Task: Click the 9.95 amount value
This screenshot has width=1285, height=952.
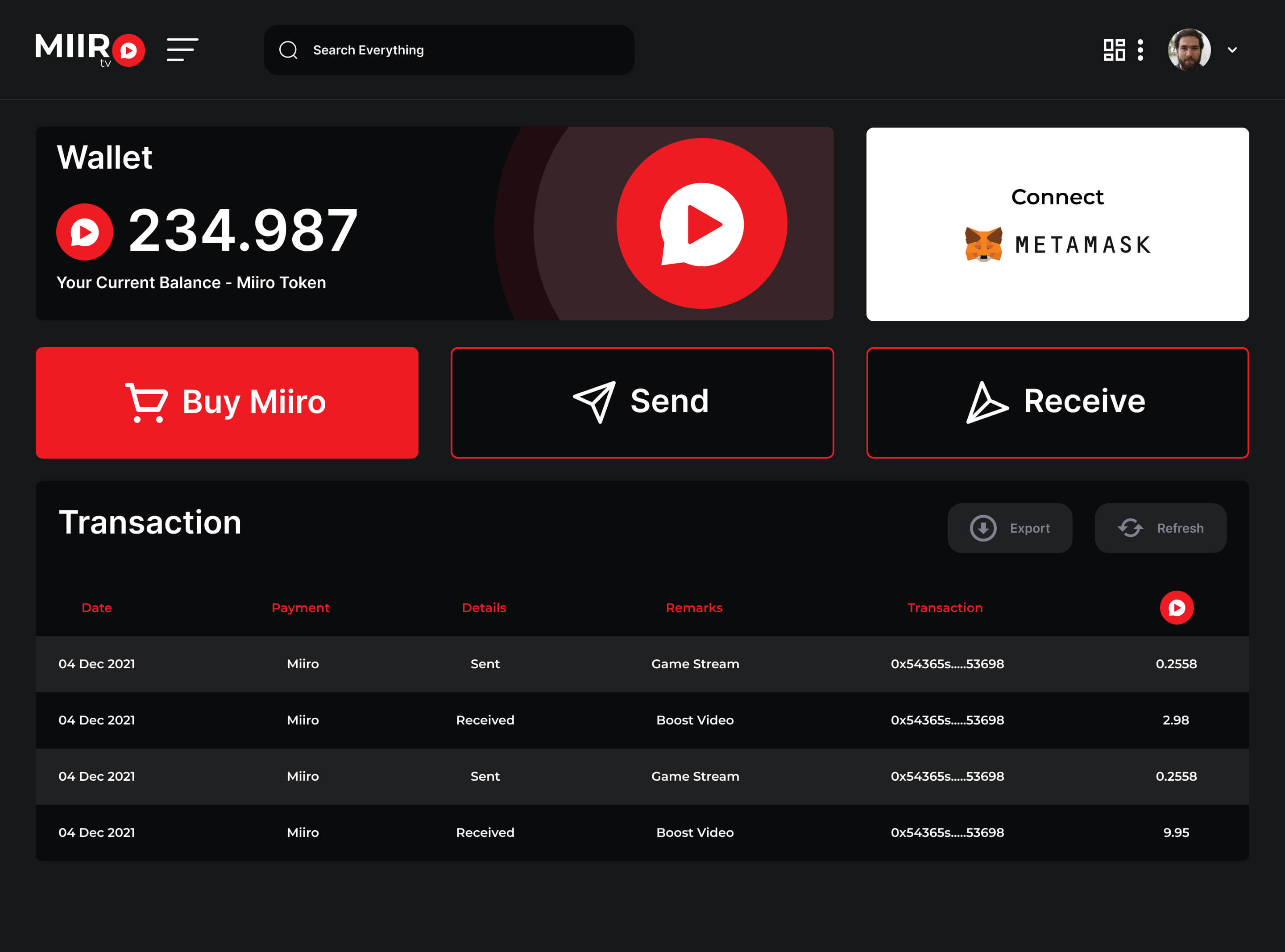Action: point(1176,832)
